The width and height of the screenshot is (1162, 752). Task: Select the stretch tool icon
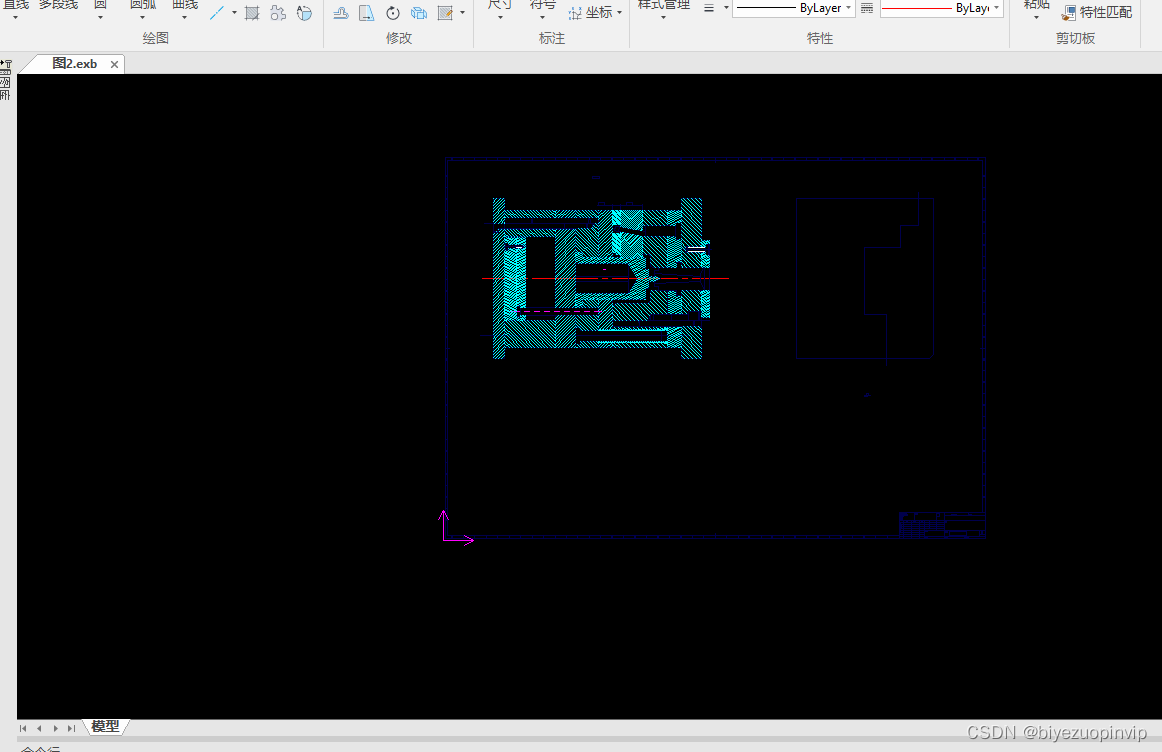[367, 13]
